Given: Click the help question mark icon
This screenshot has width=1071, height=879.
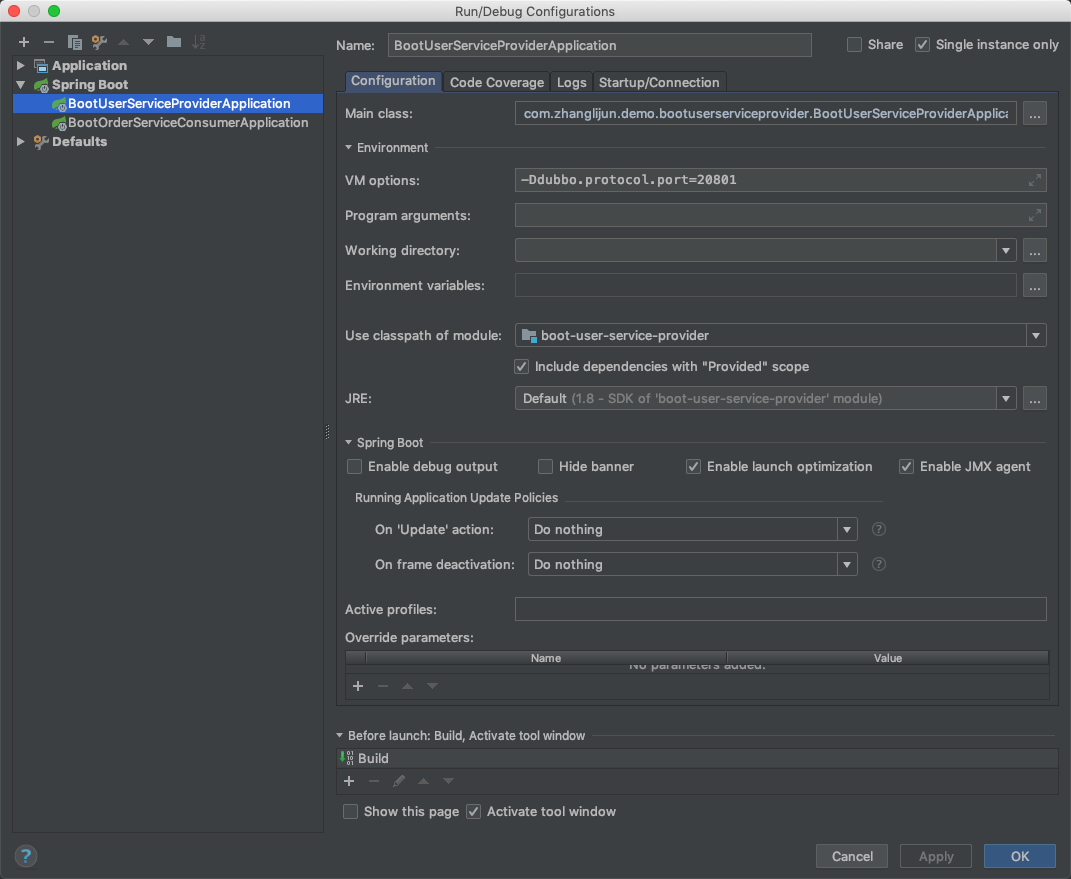Looking at the screenshot, I should coord(26,855).
